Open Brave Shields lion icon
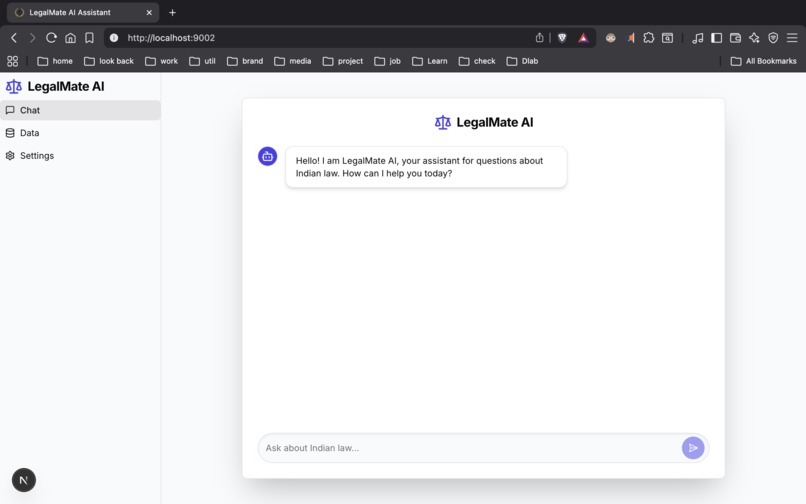The image size is (806, 504). coord(562,38)
